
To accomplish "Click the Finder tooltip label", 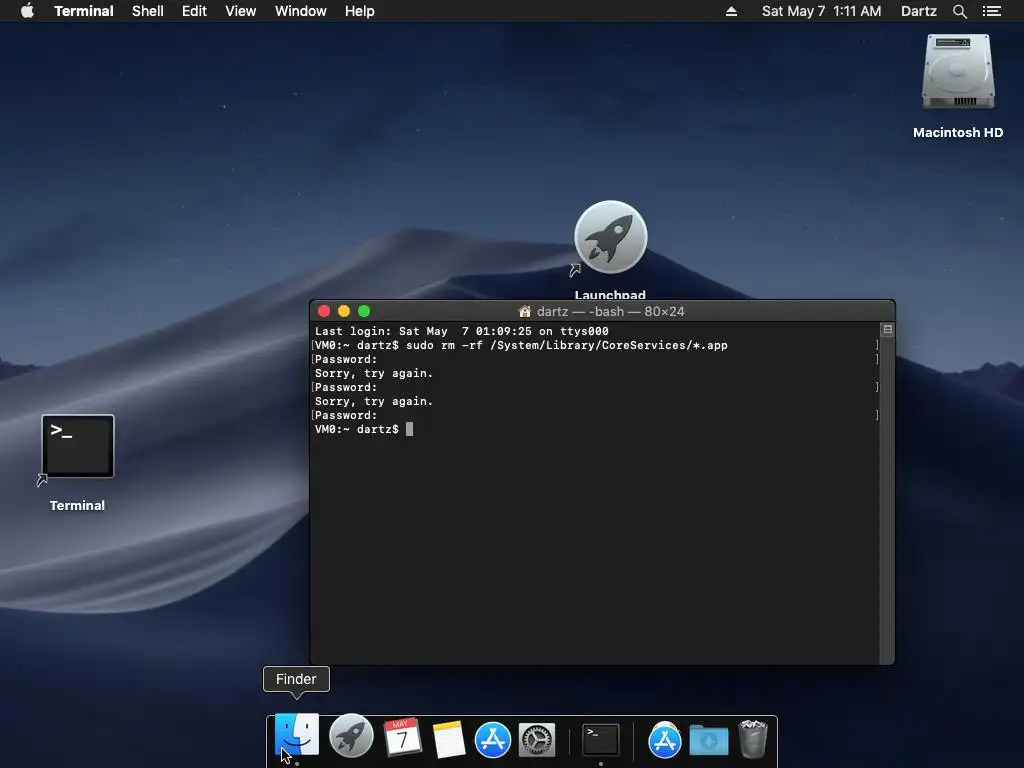I will 296,679.
